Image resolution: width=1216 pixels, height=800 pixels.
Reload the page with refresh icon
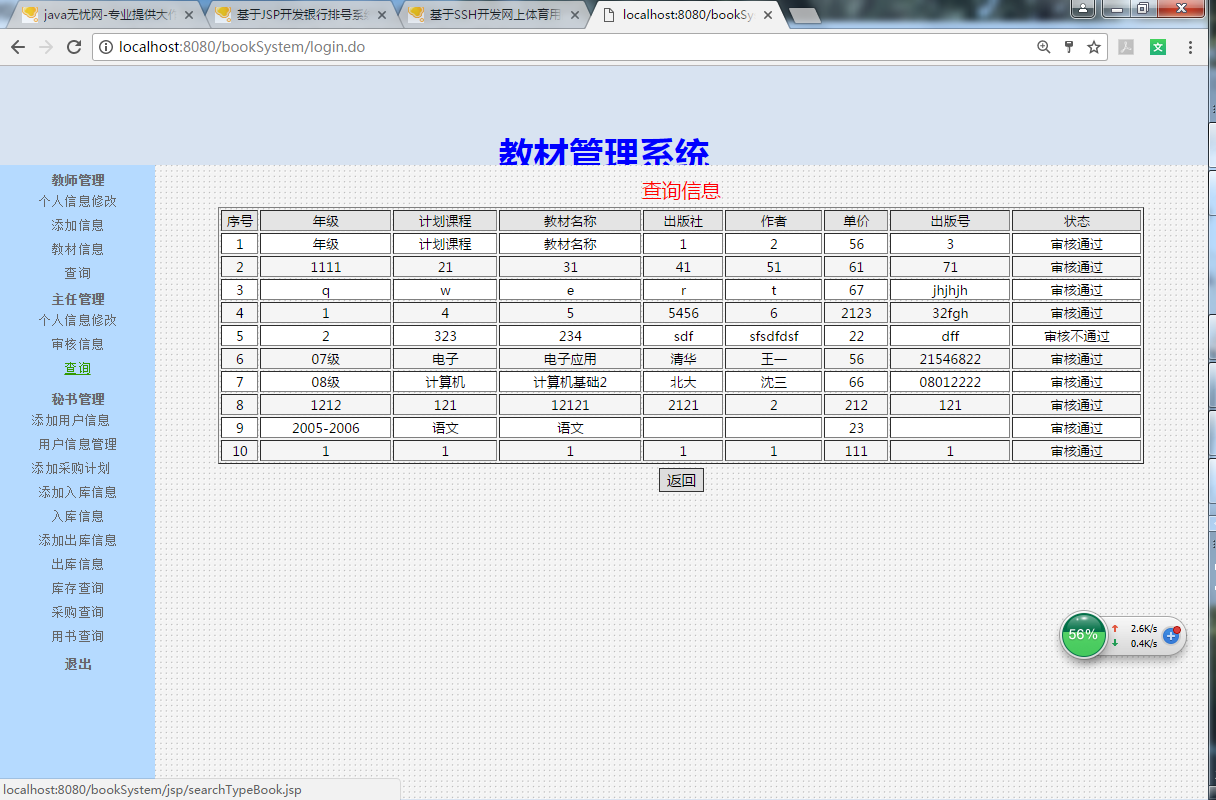[x=74, y=47]
